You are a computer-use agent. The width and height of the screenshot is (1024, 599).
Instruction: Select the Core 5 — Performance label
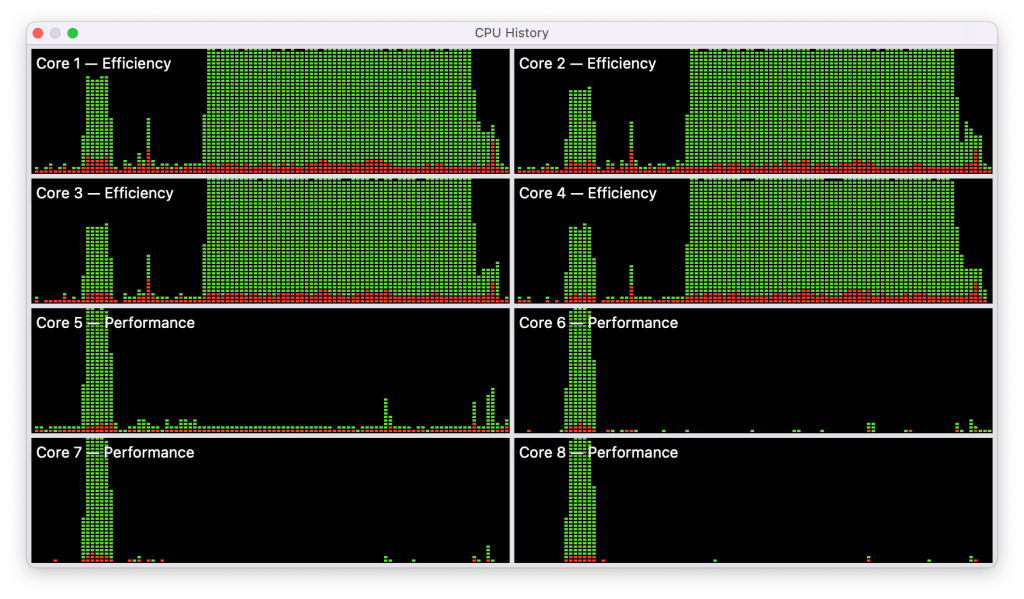click(x=115, y=323)
